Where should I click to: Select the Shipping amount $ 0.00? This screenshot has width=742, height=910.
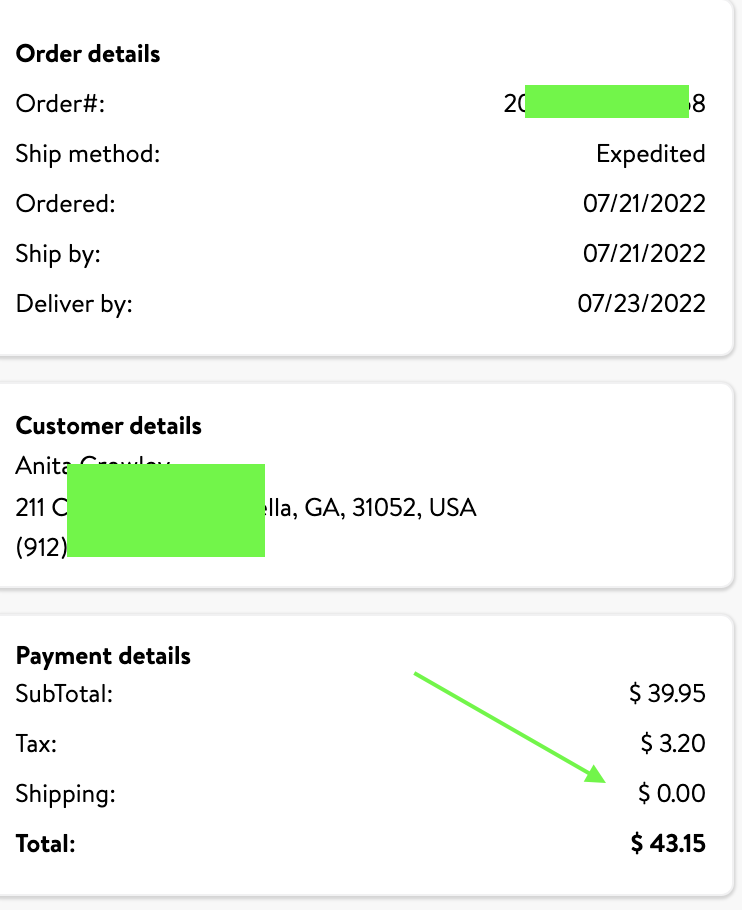672,793
